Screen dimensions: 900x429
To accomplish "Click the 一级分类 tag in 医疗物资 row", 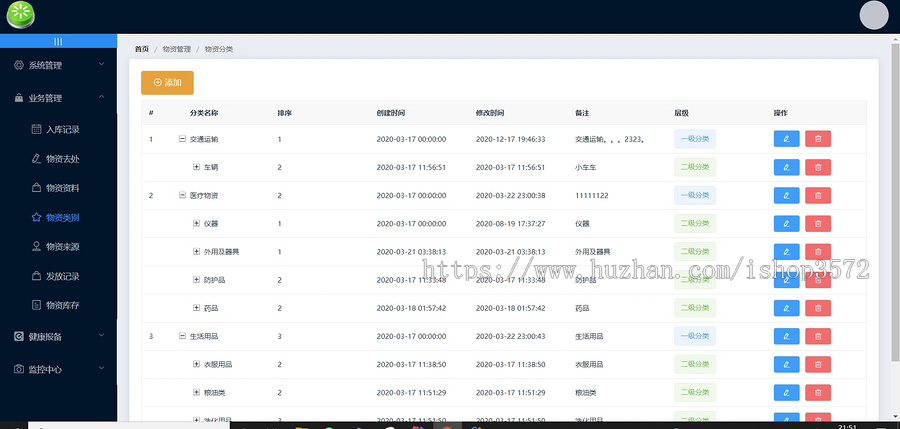I will click(695, 195).
